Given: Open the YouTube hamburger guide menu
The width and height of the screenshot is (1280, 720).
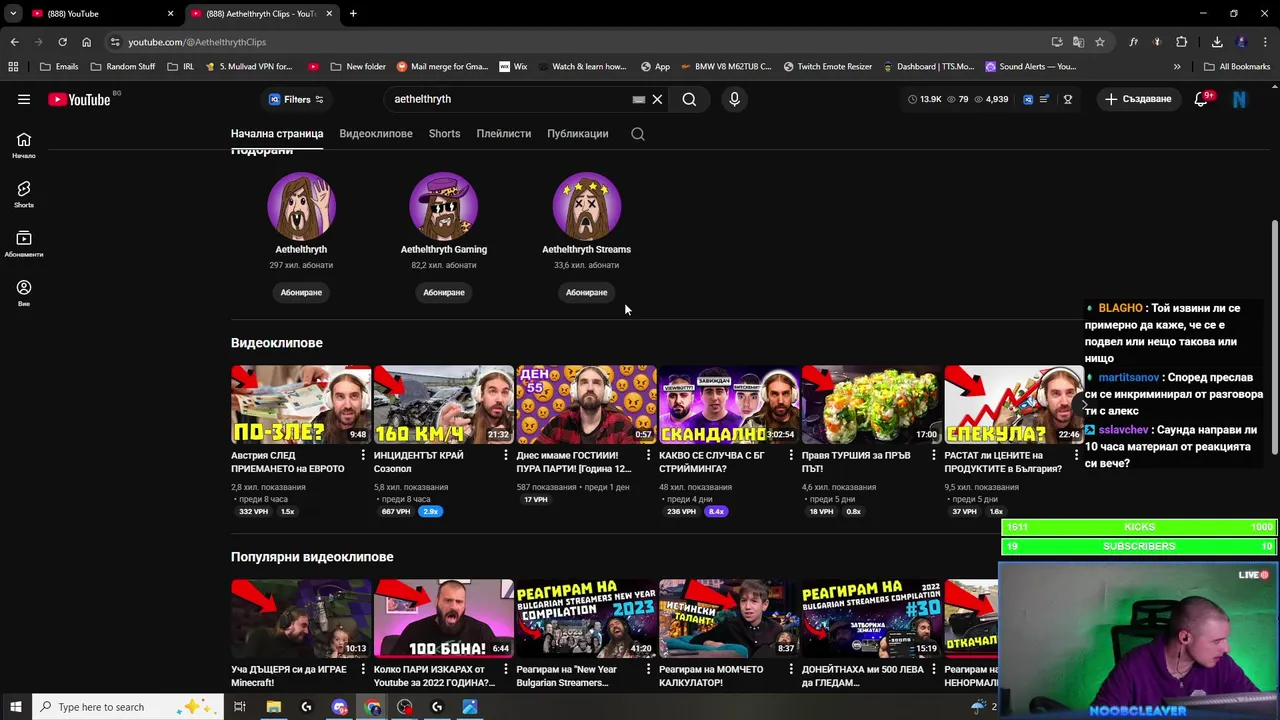Looking at the screenshot, I should 24,99.
